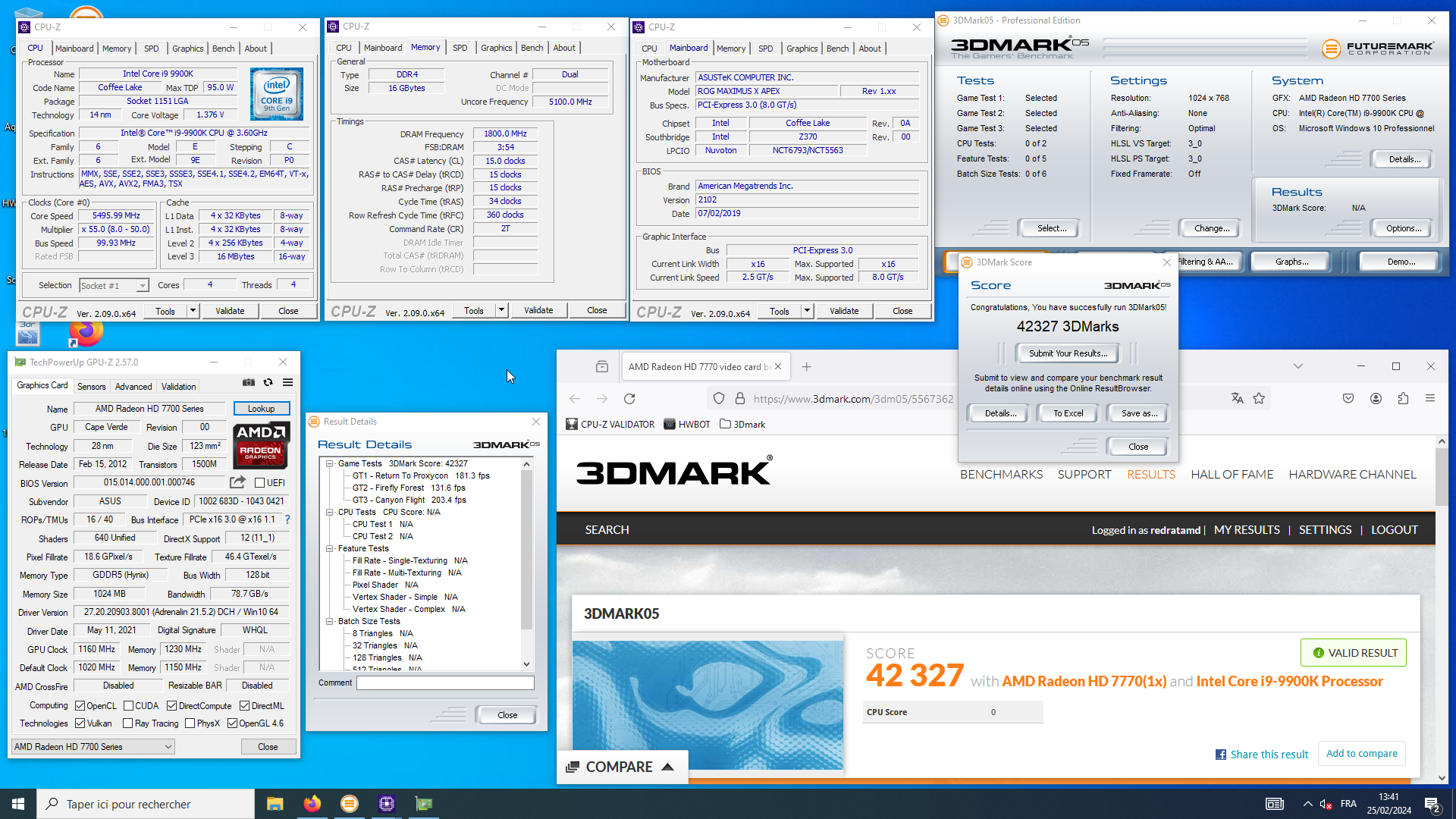
Task: Click the Save as... button
Action: (1139, 413)
